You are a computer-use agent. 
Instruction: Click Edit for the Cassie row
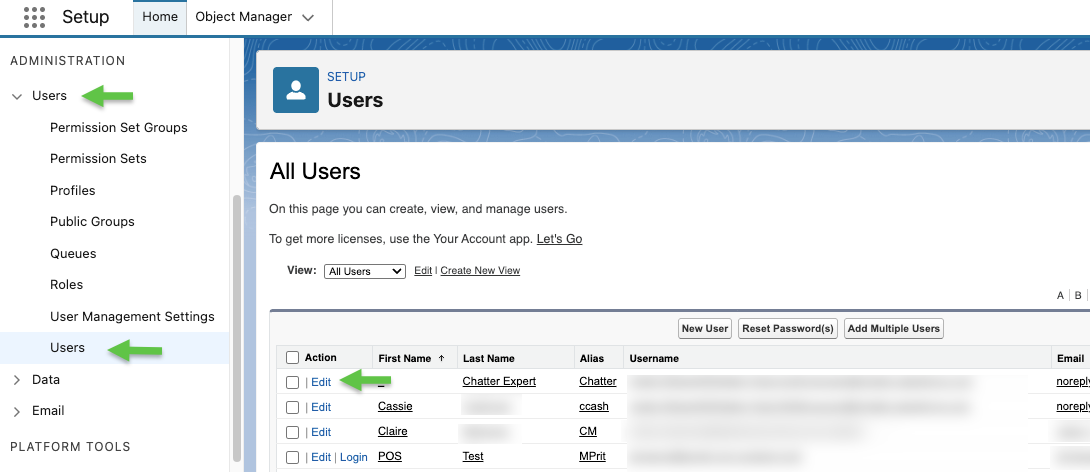click(321, 407)
